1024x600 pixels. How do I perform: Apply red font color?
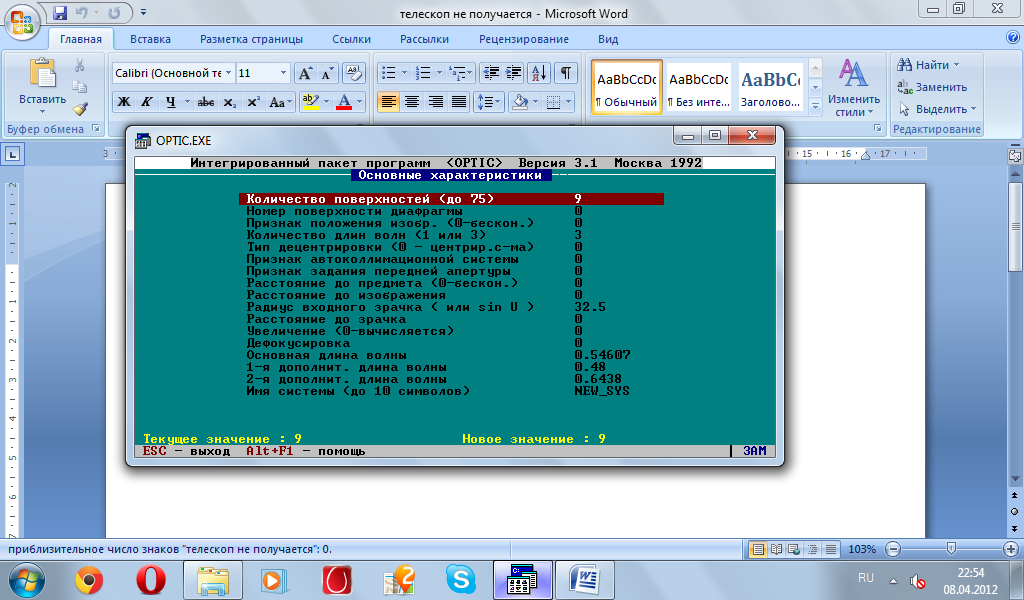tap(344, 102)
